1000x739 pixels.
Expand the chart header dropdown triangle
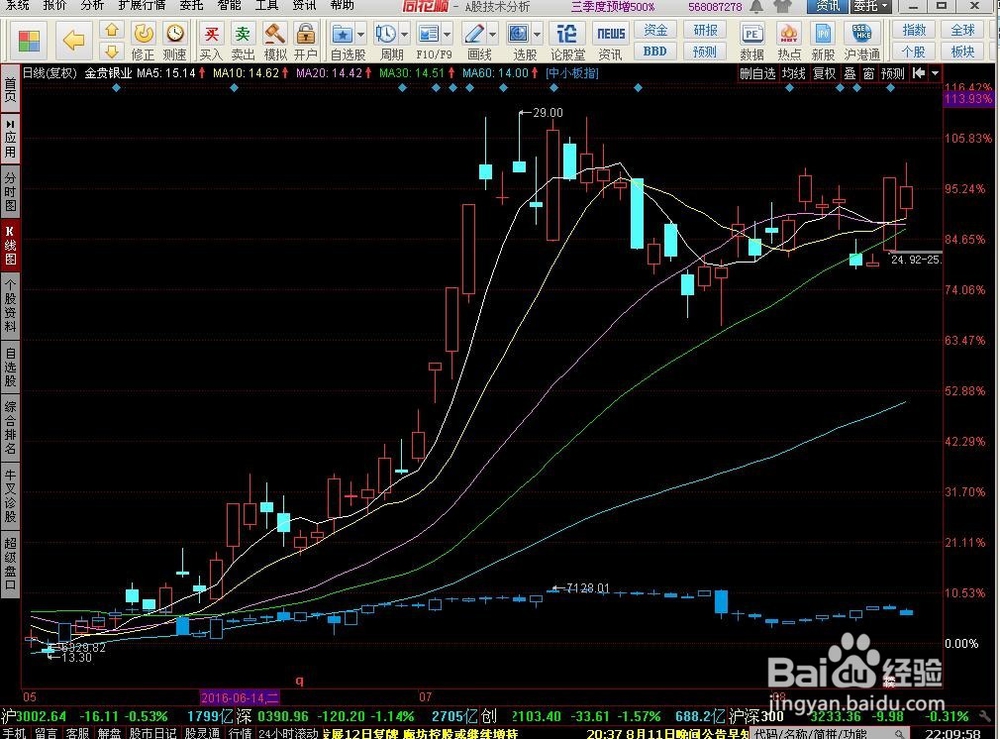[934, 73]
